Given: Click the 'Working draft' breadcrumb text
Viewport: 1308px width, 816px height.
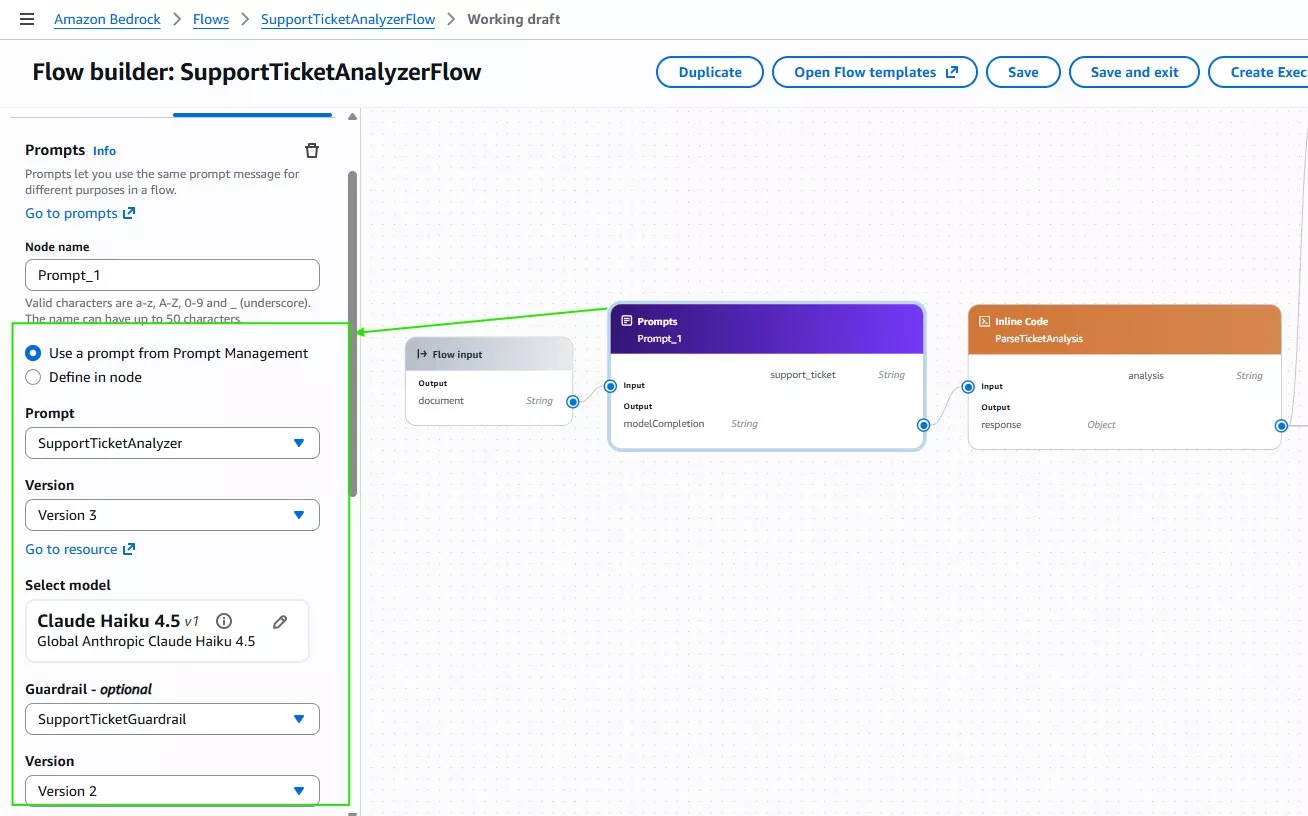Looking at the screenshot, I should (x=514, y=19).
